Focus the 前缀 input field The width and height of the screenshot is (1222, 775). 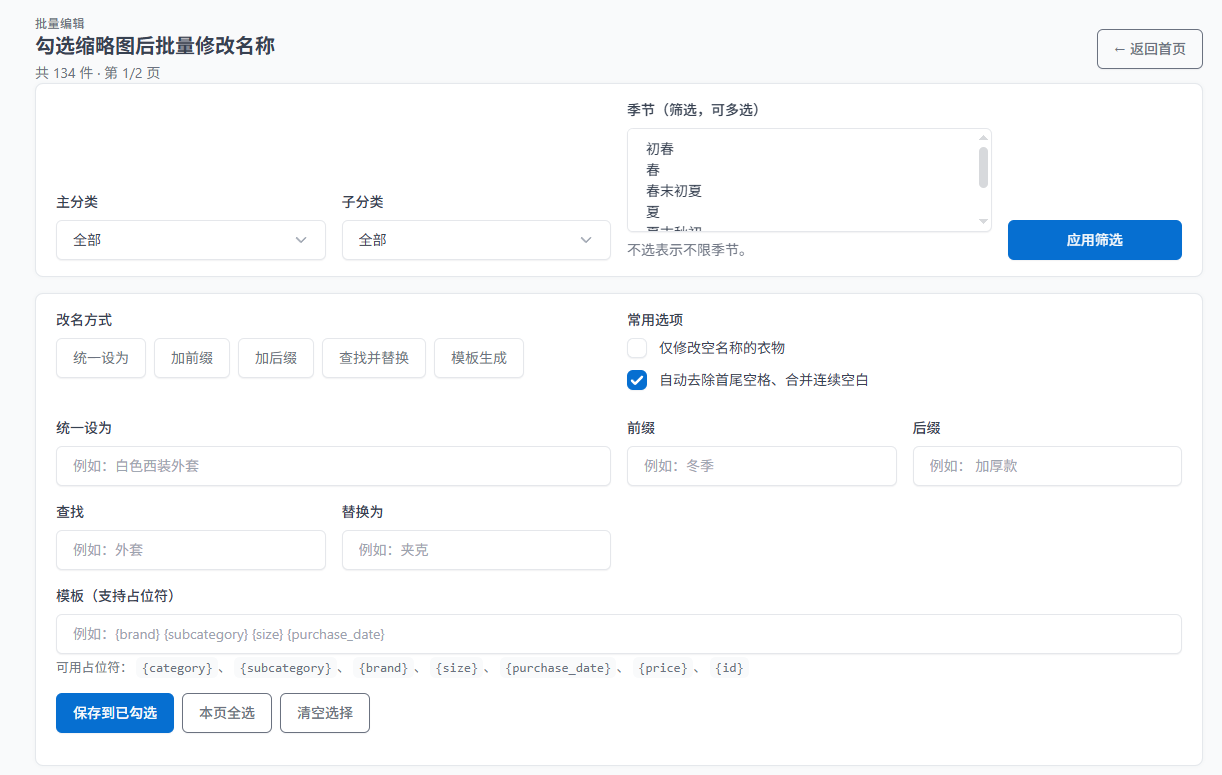tap(761, 466)
